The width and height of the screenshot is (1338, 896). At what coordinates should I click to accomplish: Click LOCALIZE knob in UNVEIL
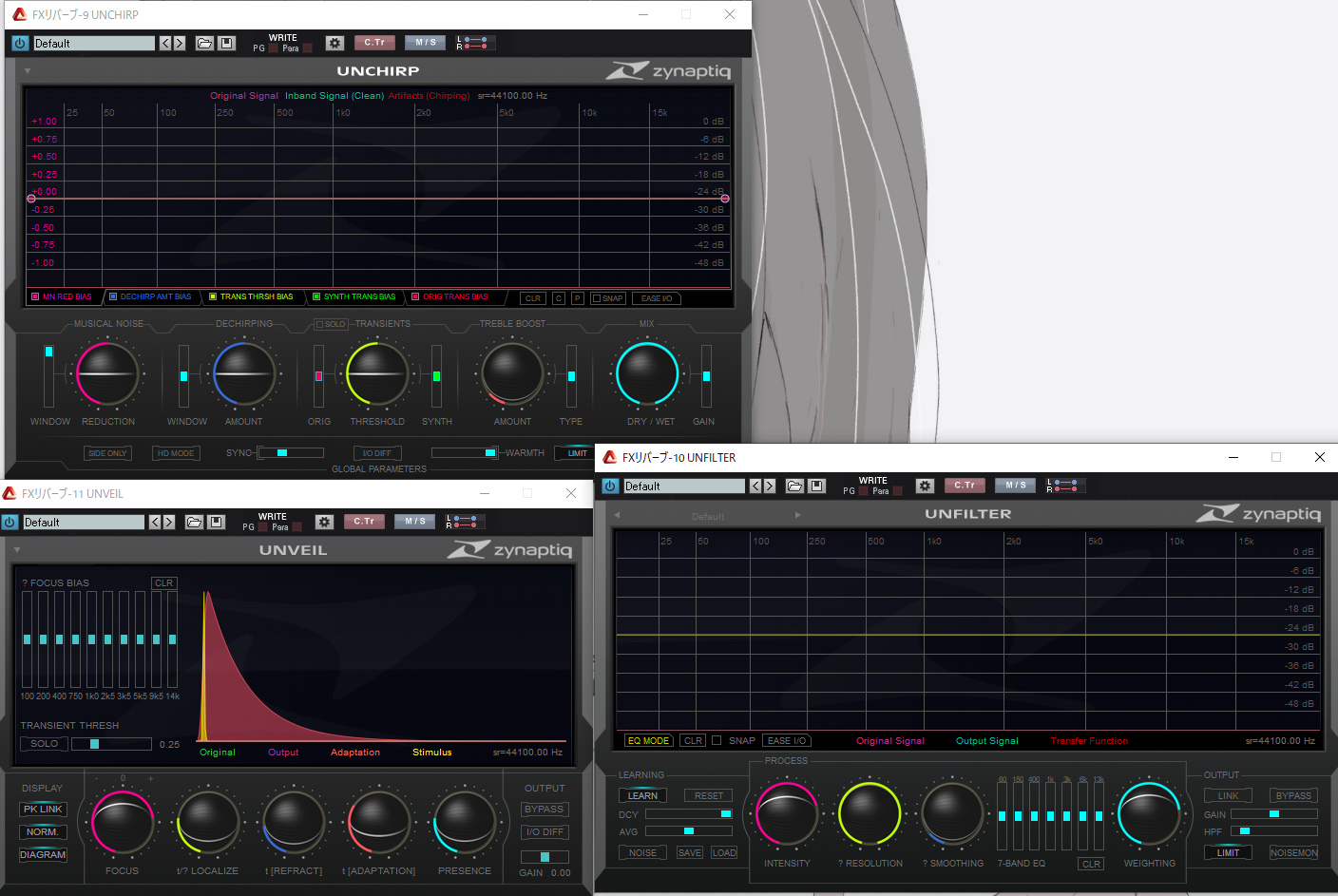point(208,822)
